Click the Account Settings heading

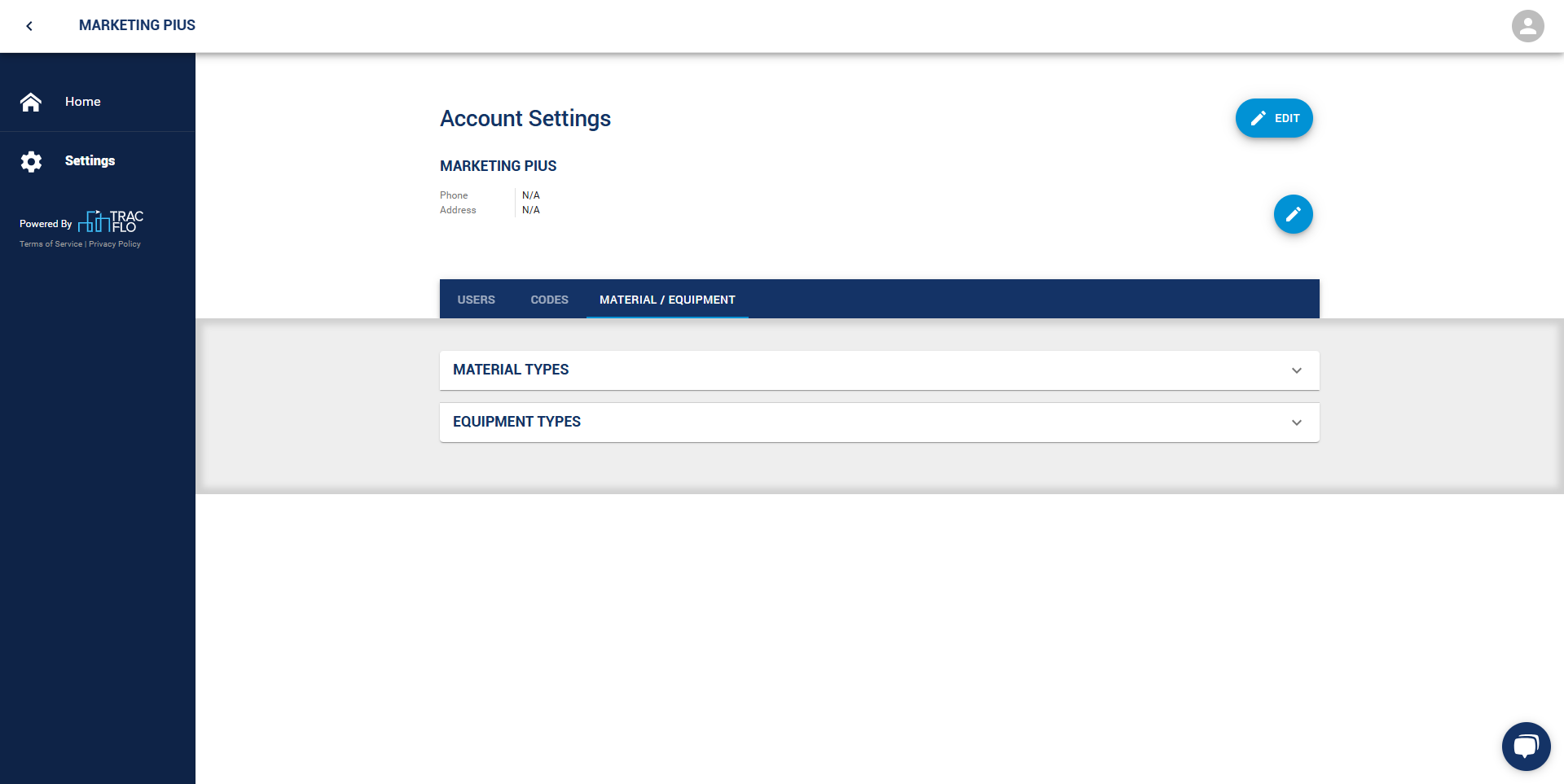click(x=525, y=119)
